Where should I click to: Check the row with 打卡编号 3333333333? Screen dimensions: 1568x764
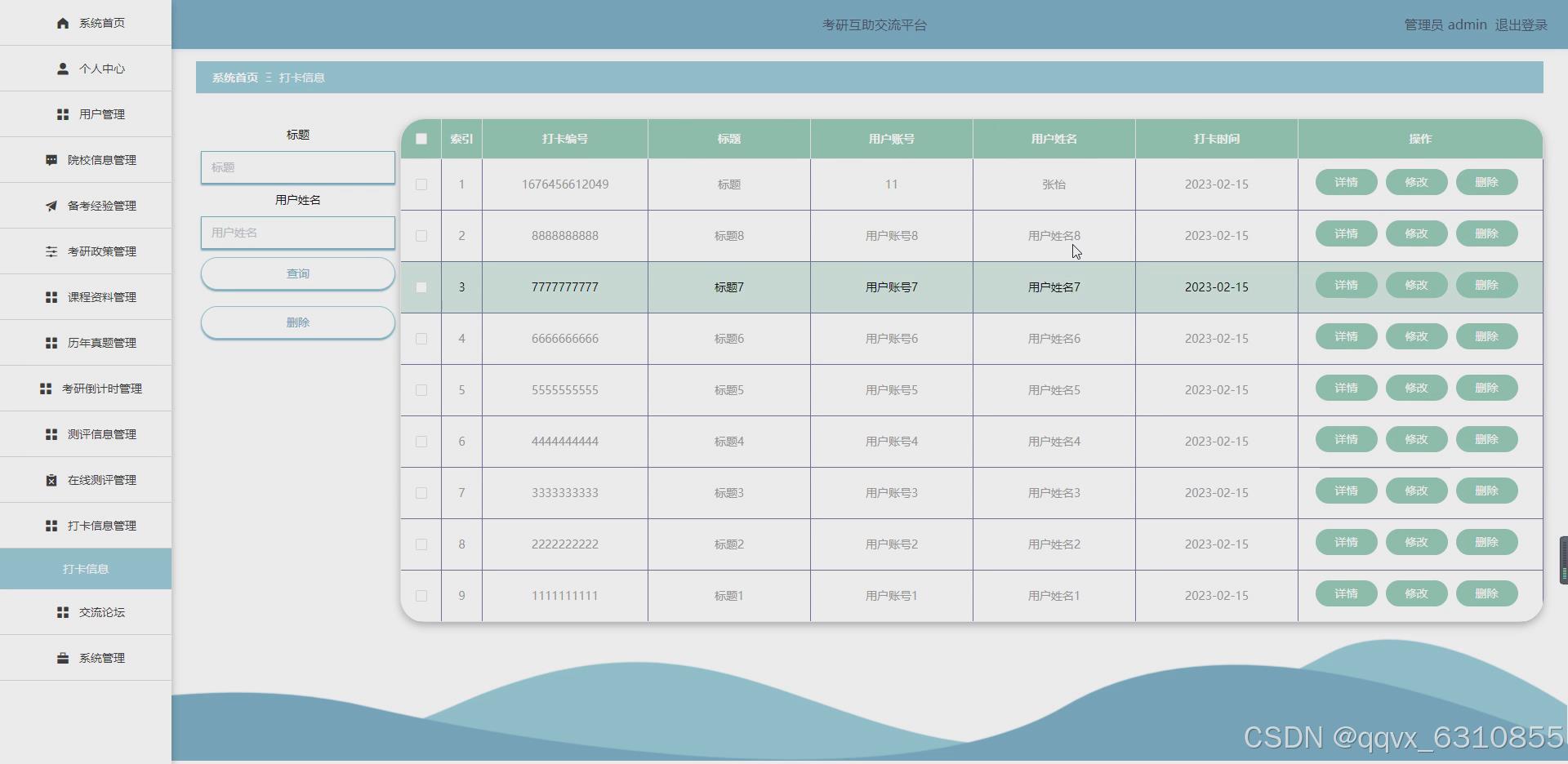(x=421, y=493)
